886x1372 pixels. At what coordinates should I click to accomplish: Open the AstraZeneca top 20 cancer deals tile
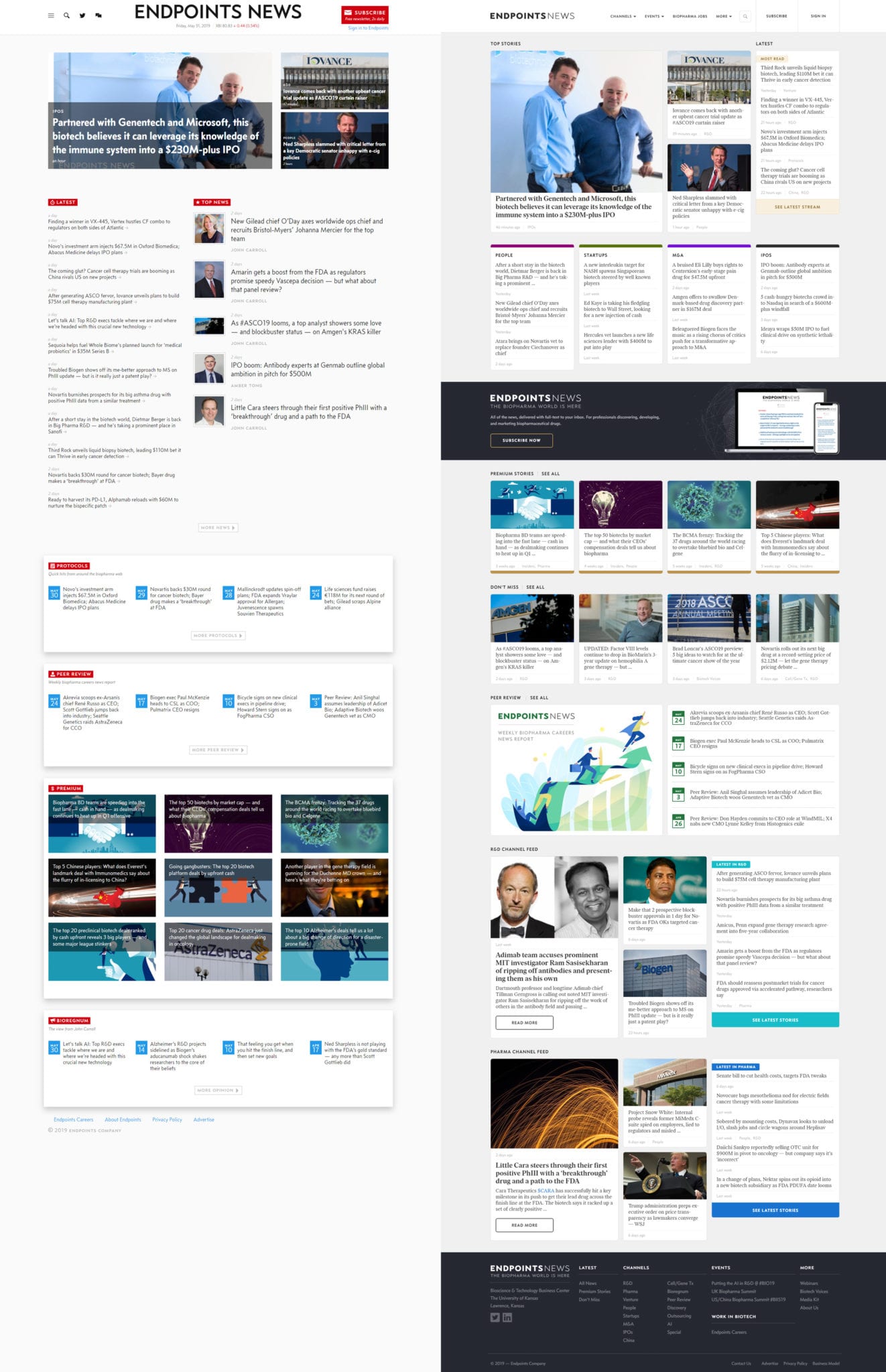(x=218, y=951)
